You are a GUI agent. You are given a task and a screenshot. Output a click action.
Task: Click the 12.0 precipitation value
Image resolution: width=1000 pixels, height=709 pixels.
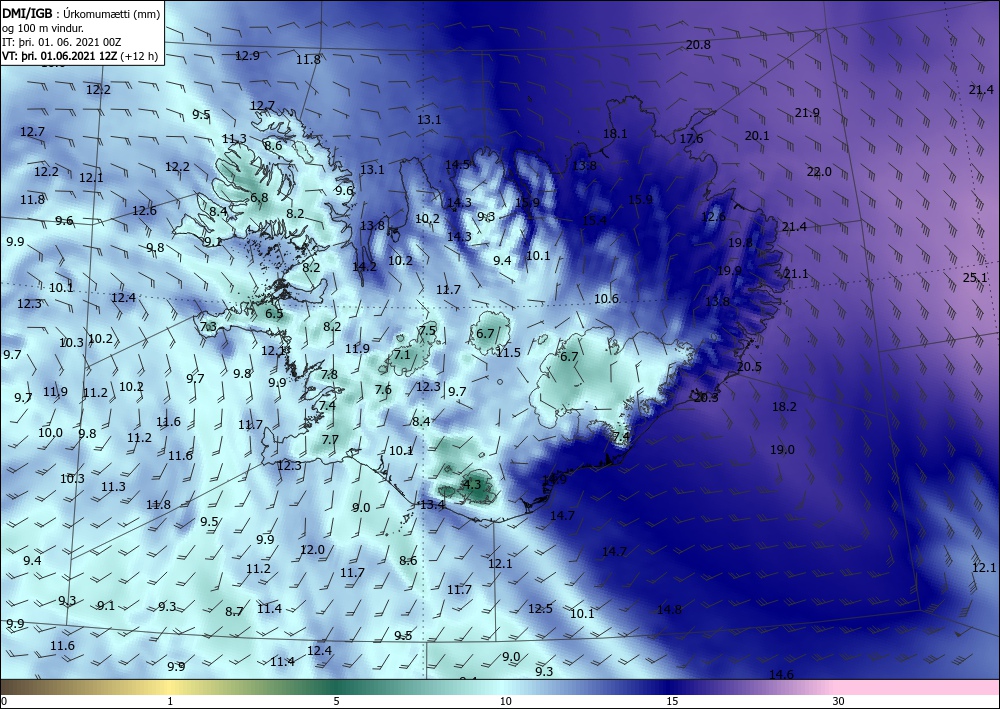point(312,550)
